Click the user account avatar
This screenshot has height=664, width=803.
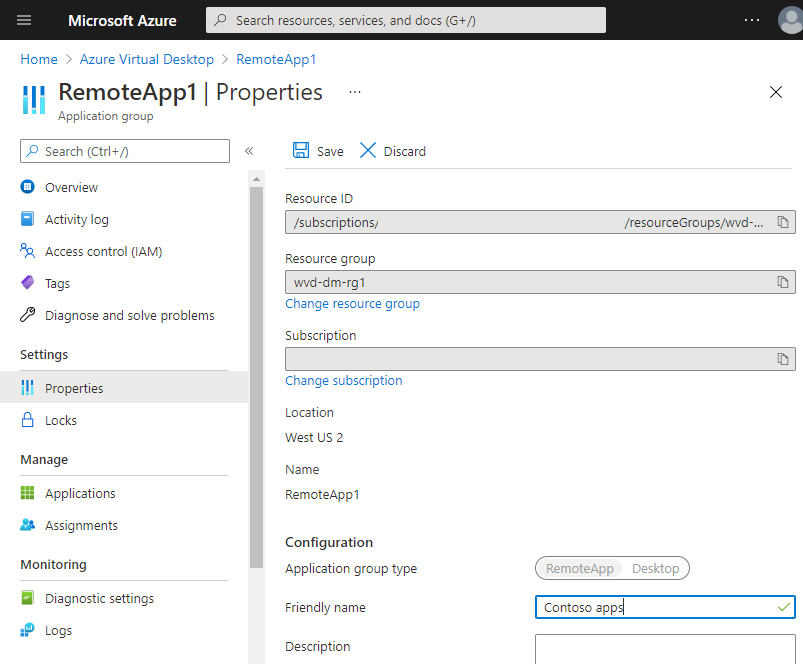coord(790,20)
